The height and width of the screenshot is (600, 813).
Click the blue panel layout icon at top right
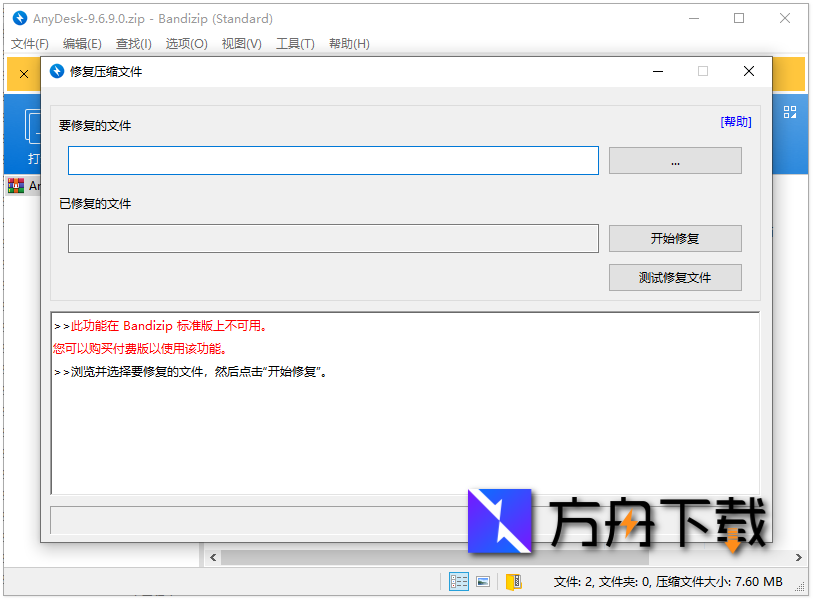790,110
